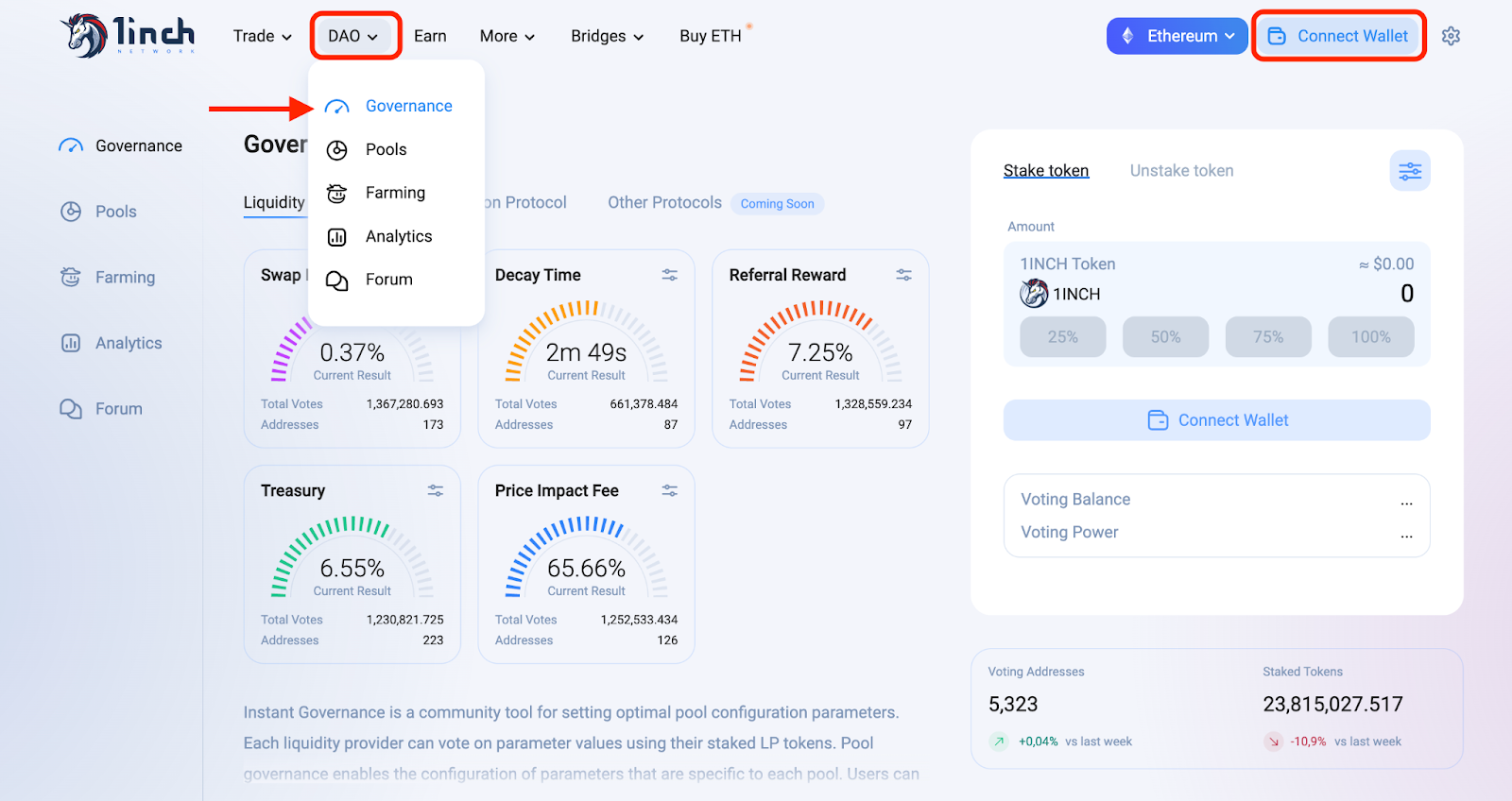Viewport: 1512px width, 801px height.
Task: Switch to Unstake token tab
Action: click(x=1181, y=171)
